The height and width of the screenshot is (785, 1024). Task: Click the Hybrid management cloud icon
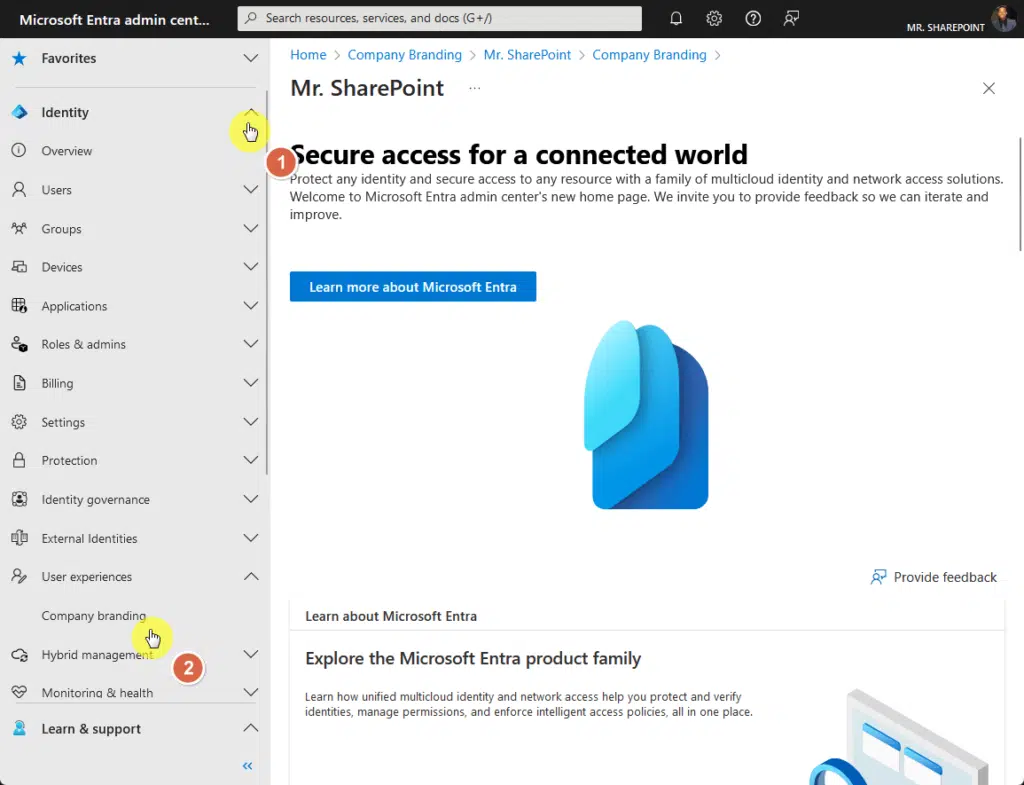[19, 654]
